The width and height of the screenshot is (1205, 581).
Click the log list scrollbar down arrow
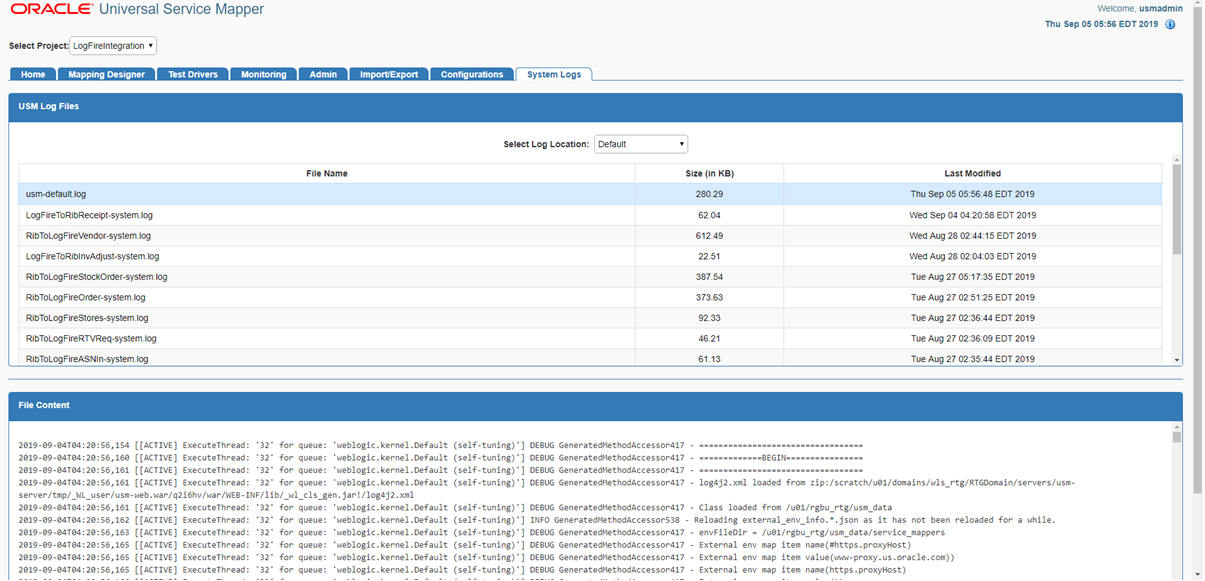coord(1176,360)
